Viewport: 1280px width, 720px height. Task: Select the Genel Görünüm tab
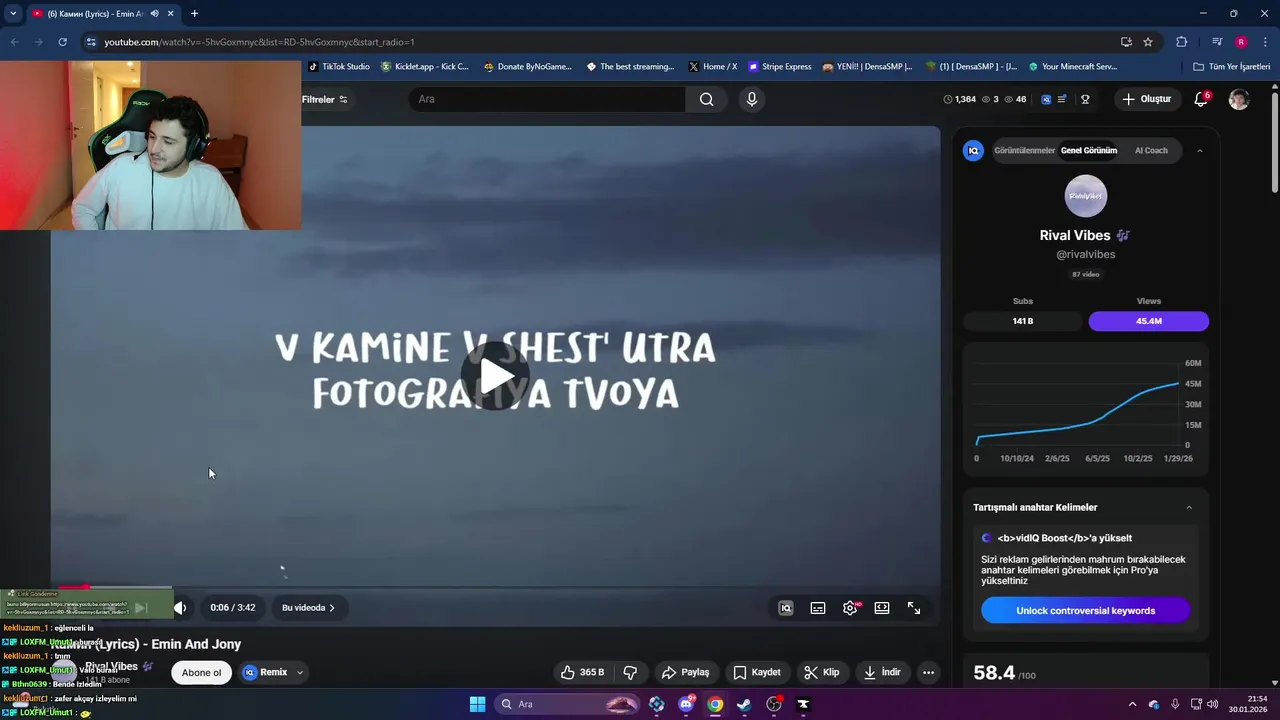click(x=1089, y=150)
